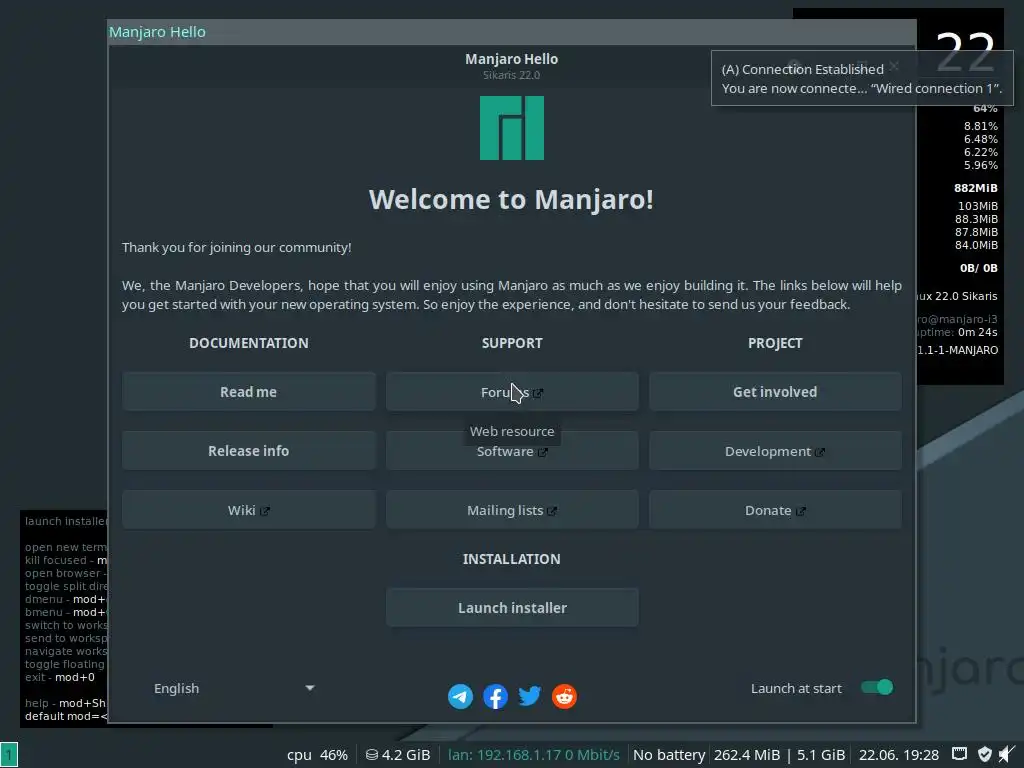Click the 'exit - mod+0' shortcut line
Viewport: 1024px width, 768px height.
click(59, 677)
